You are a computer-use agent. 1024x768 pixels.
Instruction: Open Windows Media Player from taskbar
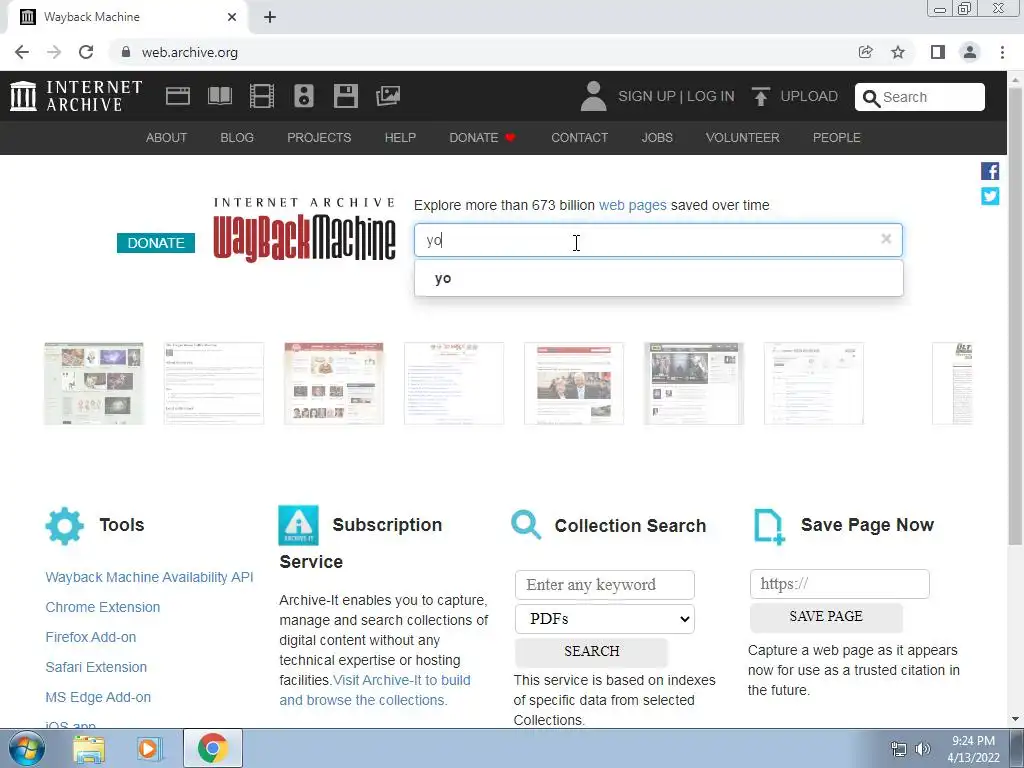148,748
